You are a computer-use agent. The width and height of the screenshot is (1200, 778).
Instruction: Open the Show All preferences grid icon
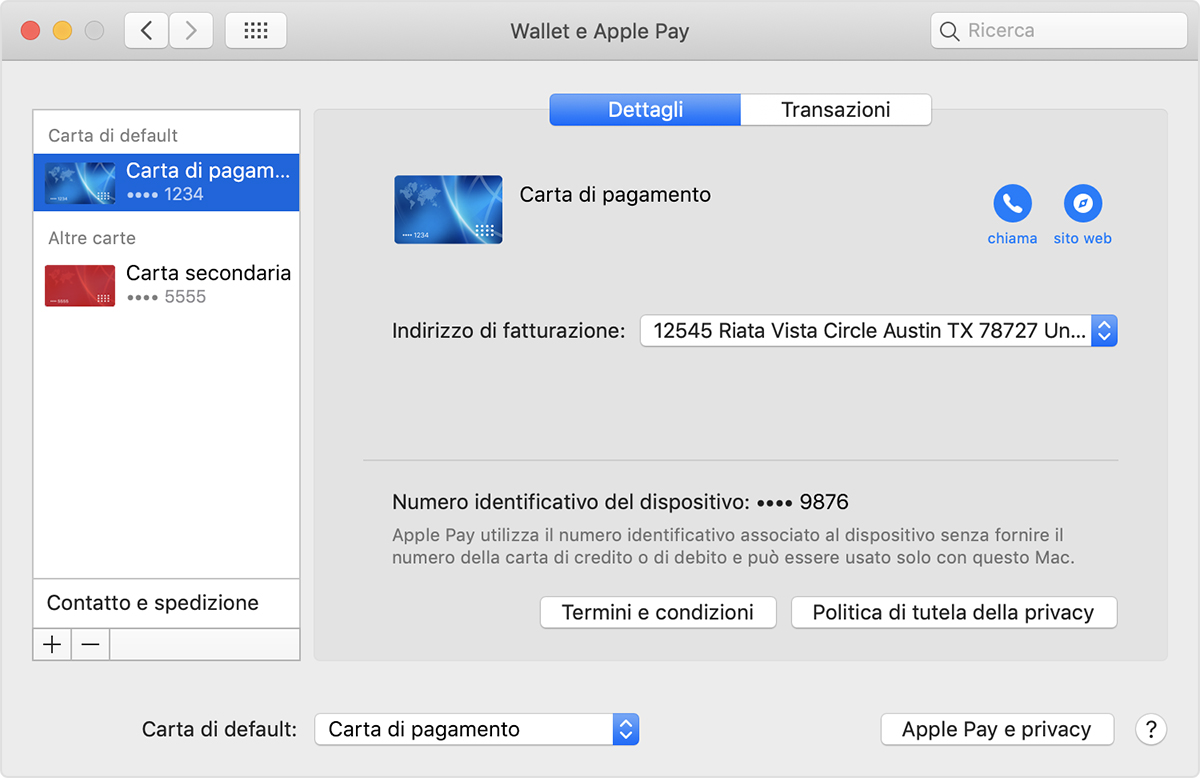pos(255,30)
